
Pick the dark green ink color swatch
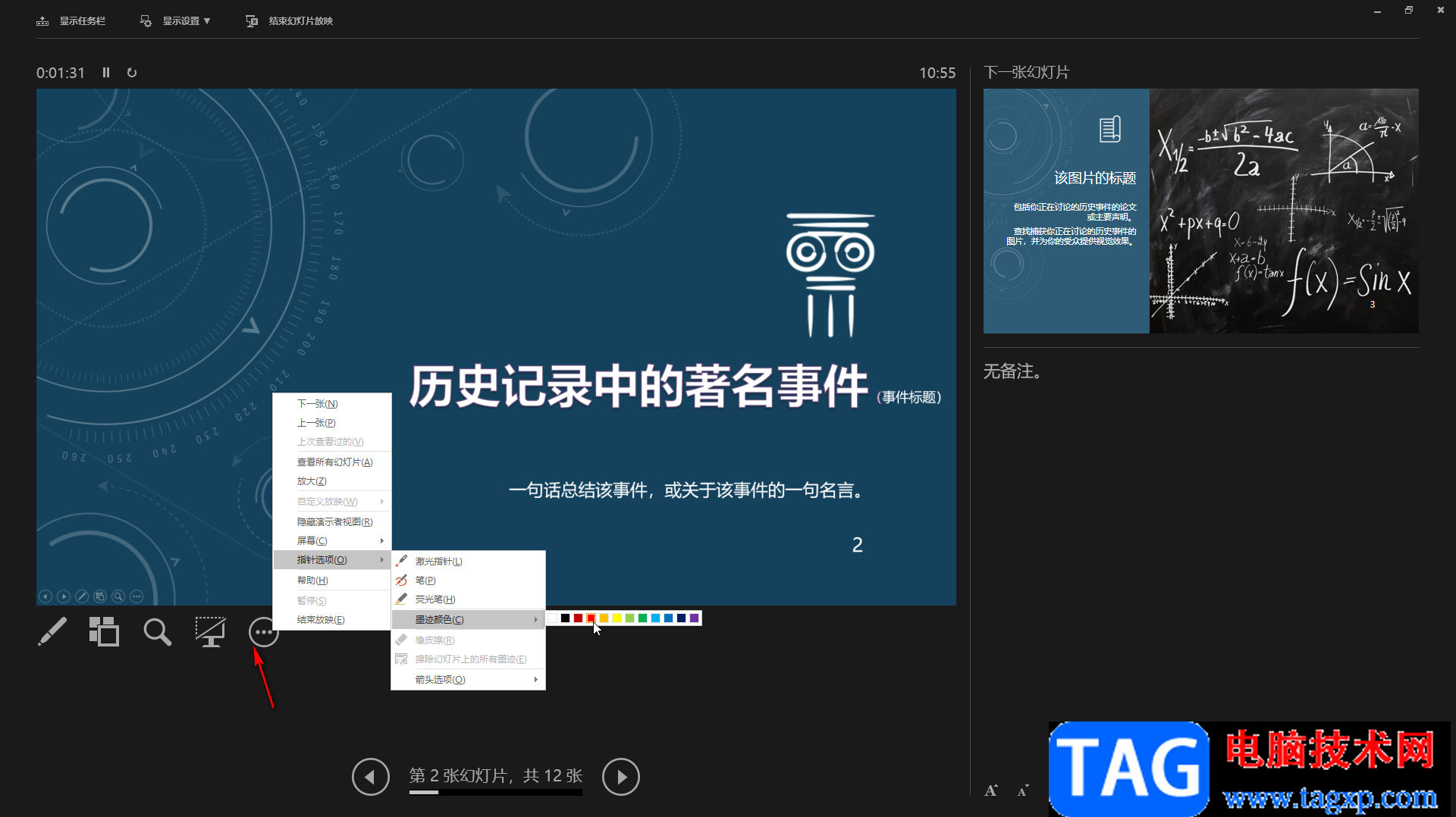[x=643, y=618]
